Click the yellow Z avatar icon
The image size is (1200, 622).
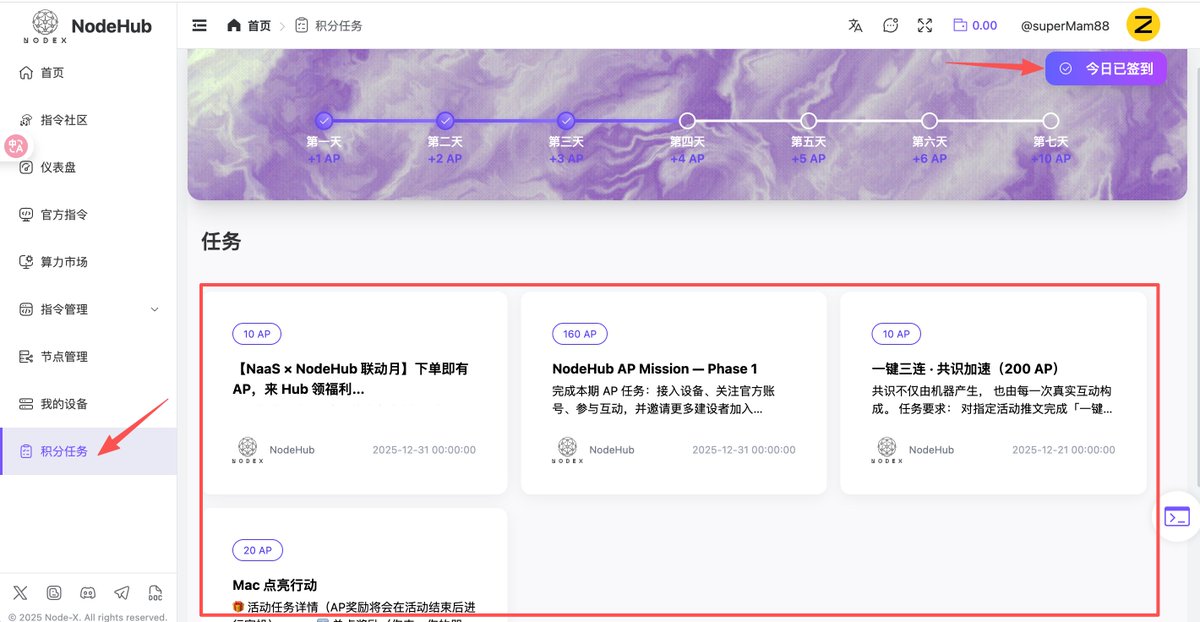click(1143, 25)
